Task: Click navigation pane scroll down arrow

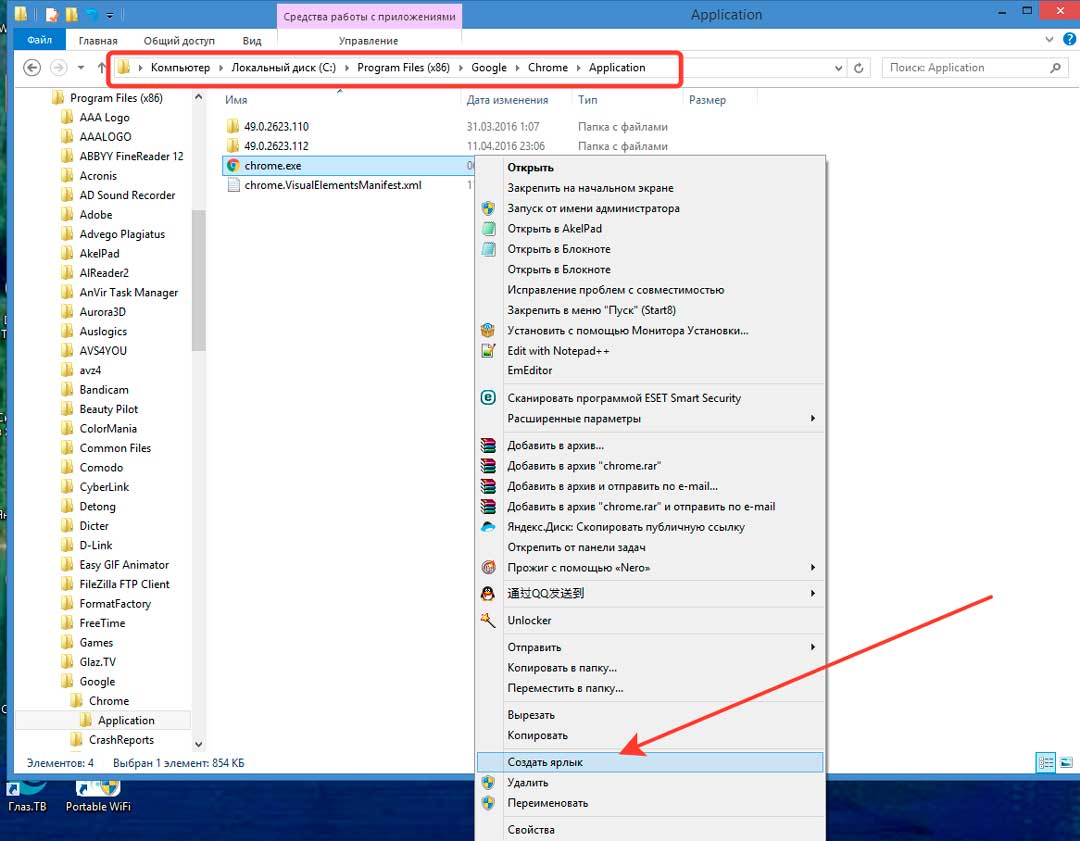Action: pos(198,744)
